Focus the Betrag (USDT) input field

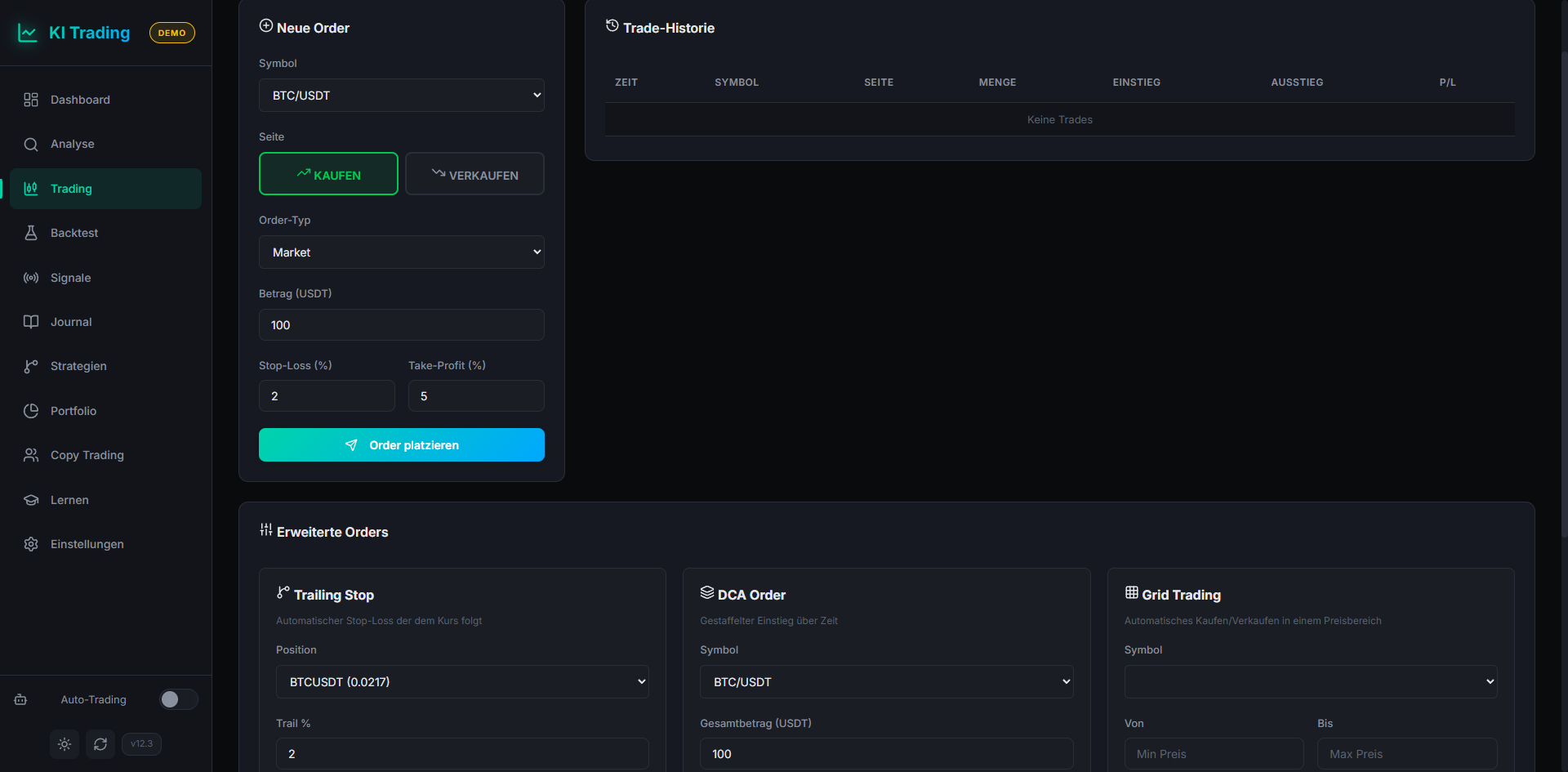tap(401, 325)
